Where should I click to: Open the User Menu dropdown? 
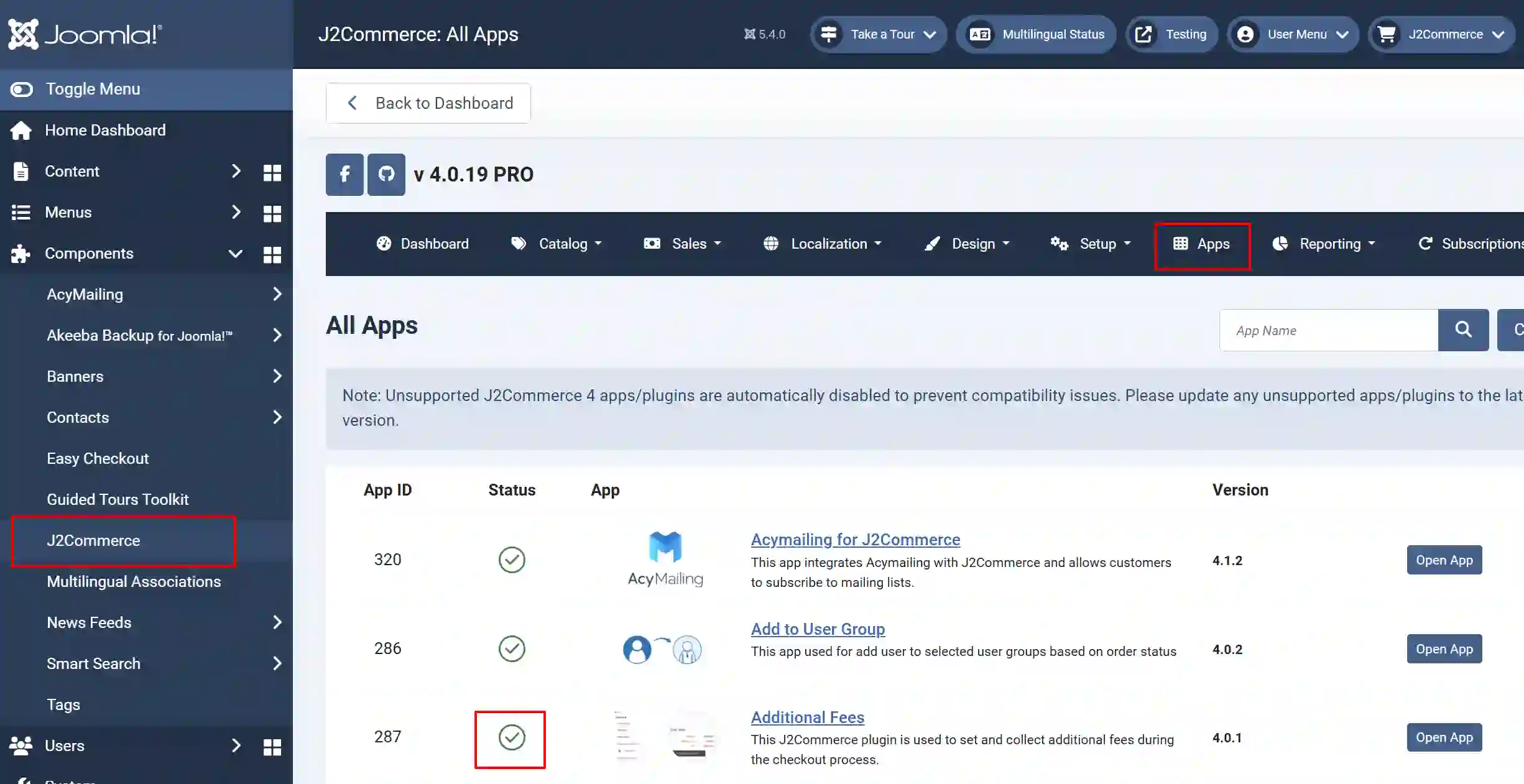coord(1293,34)
